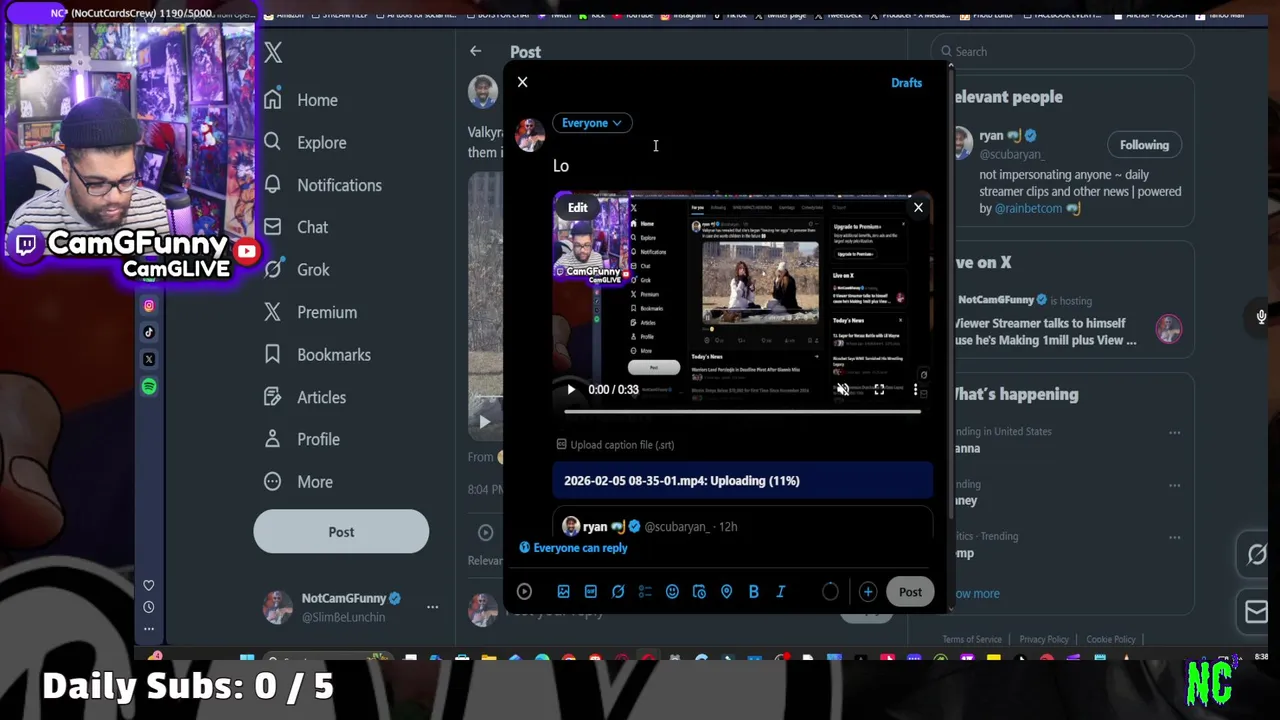1280x720 pixels.
Task: Click the play-circle icon in composer toolbar
Action: coord(524,592)
